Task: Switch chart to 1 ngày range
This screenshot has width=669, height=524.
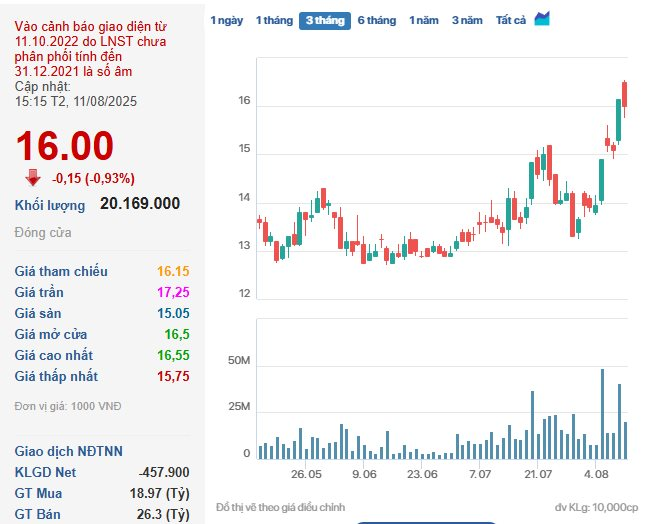Action: (227, 20)
